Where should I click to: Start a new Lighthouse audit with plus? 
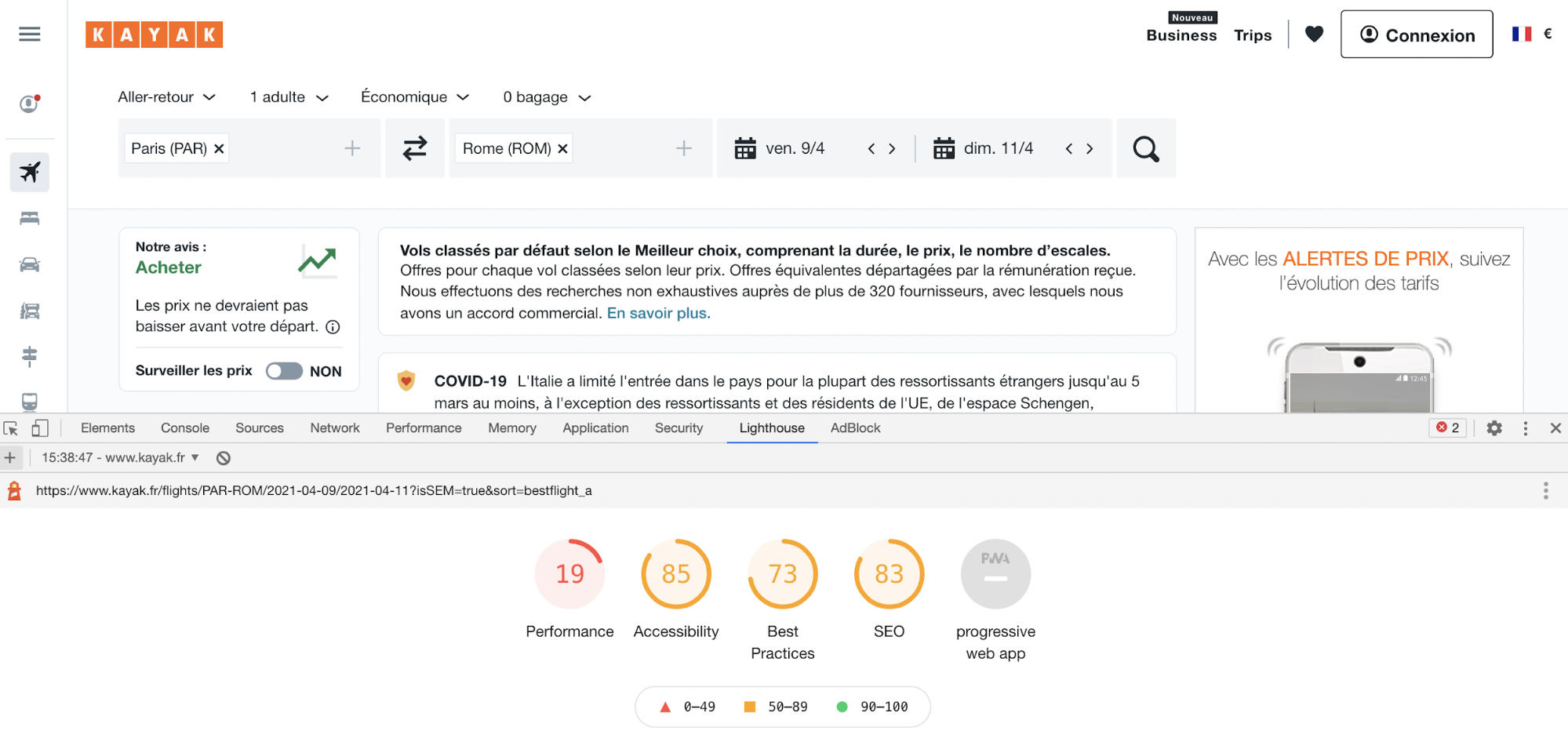coord(10,457)
